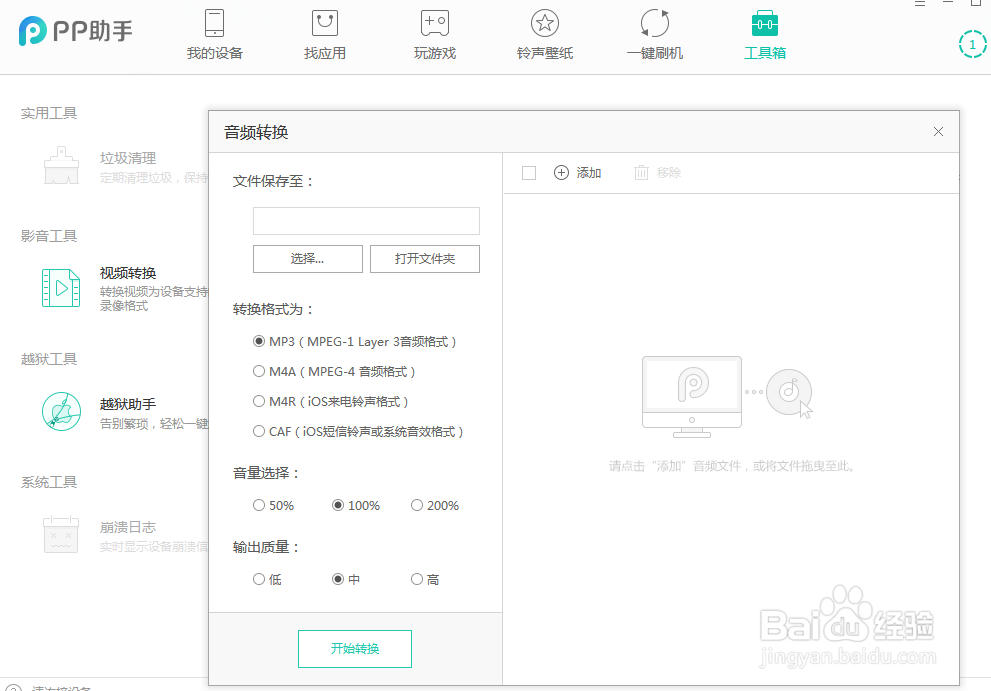
Task: Click the save path input field
Action: click(366, 220)
